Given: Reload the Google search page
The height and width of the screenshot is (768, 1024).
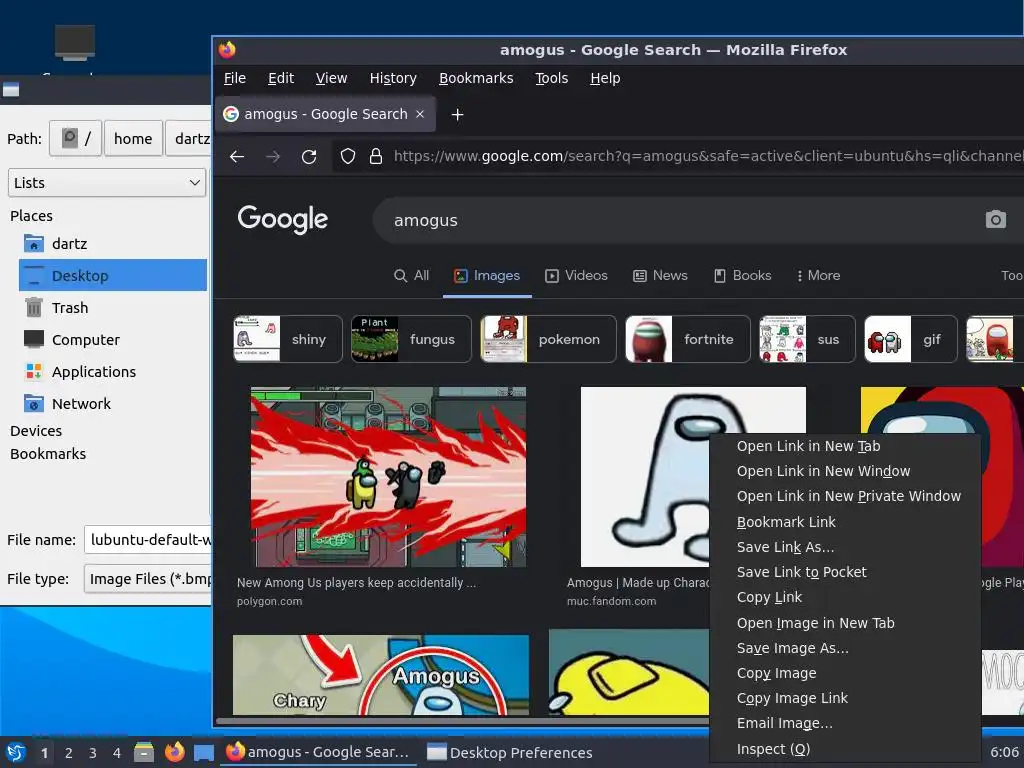Looking at the screenshot, I should 309,156.
